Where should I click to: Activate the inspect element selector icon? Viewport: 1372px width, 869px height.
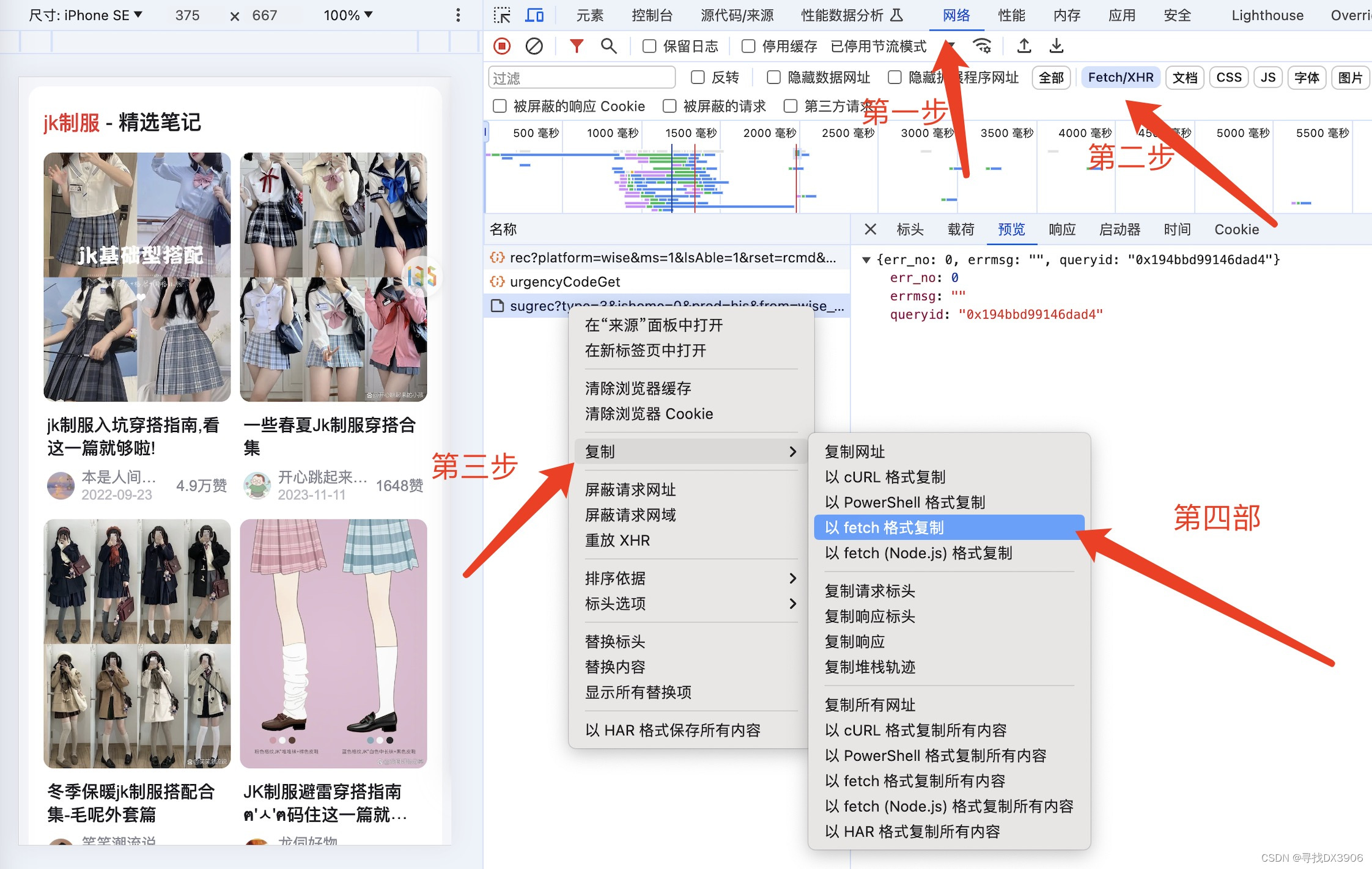[502, 15]
